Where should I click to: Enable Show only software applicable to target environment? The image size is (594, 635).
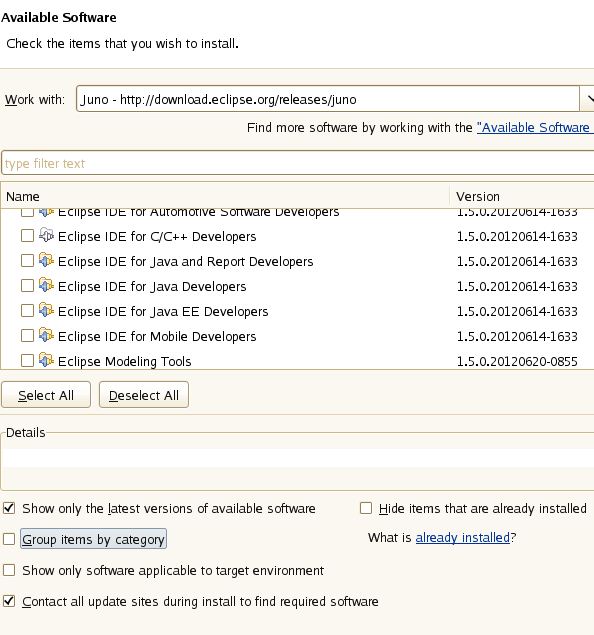9,570
